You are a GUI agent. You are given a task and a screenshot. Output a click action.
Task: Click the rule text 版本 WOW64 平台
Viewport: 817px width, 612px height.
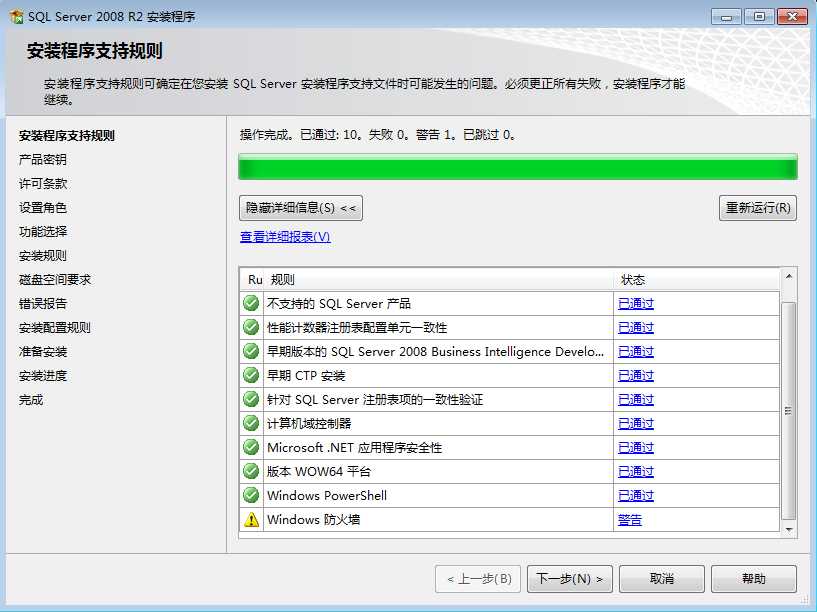(x=319, y=471)
